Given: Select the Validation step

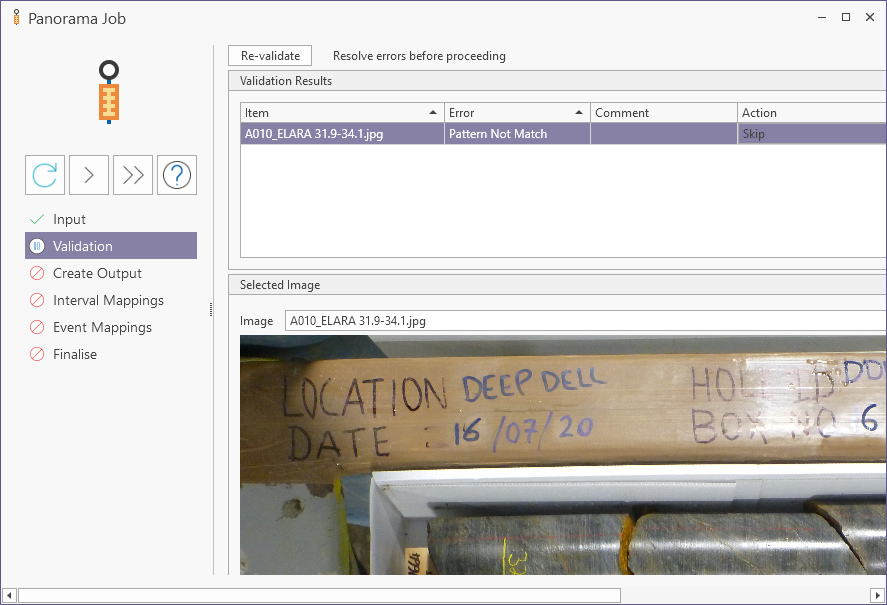Looking at the screenshot, I should click(x=83, y=246).
